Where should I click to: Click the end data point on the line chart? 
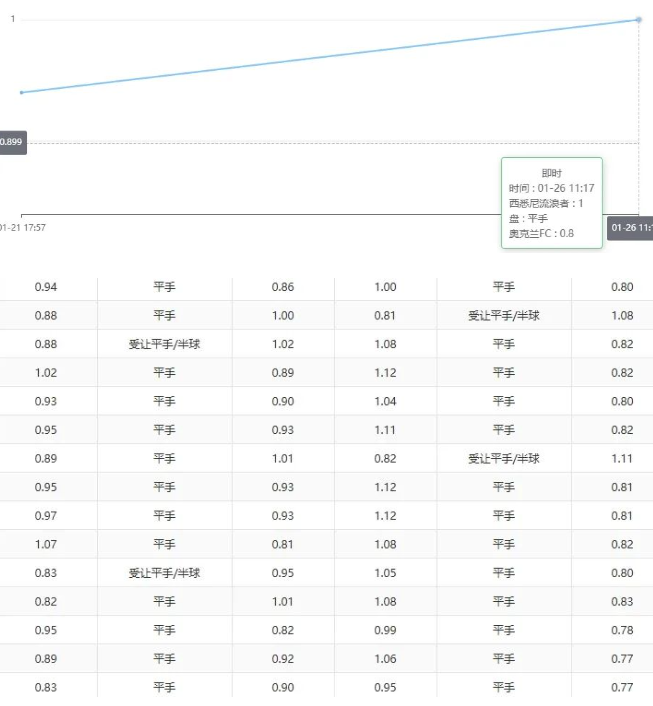tap(639, 20)
